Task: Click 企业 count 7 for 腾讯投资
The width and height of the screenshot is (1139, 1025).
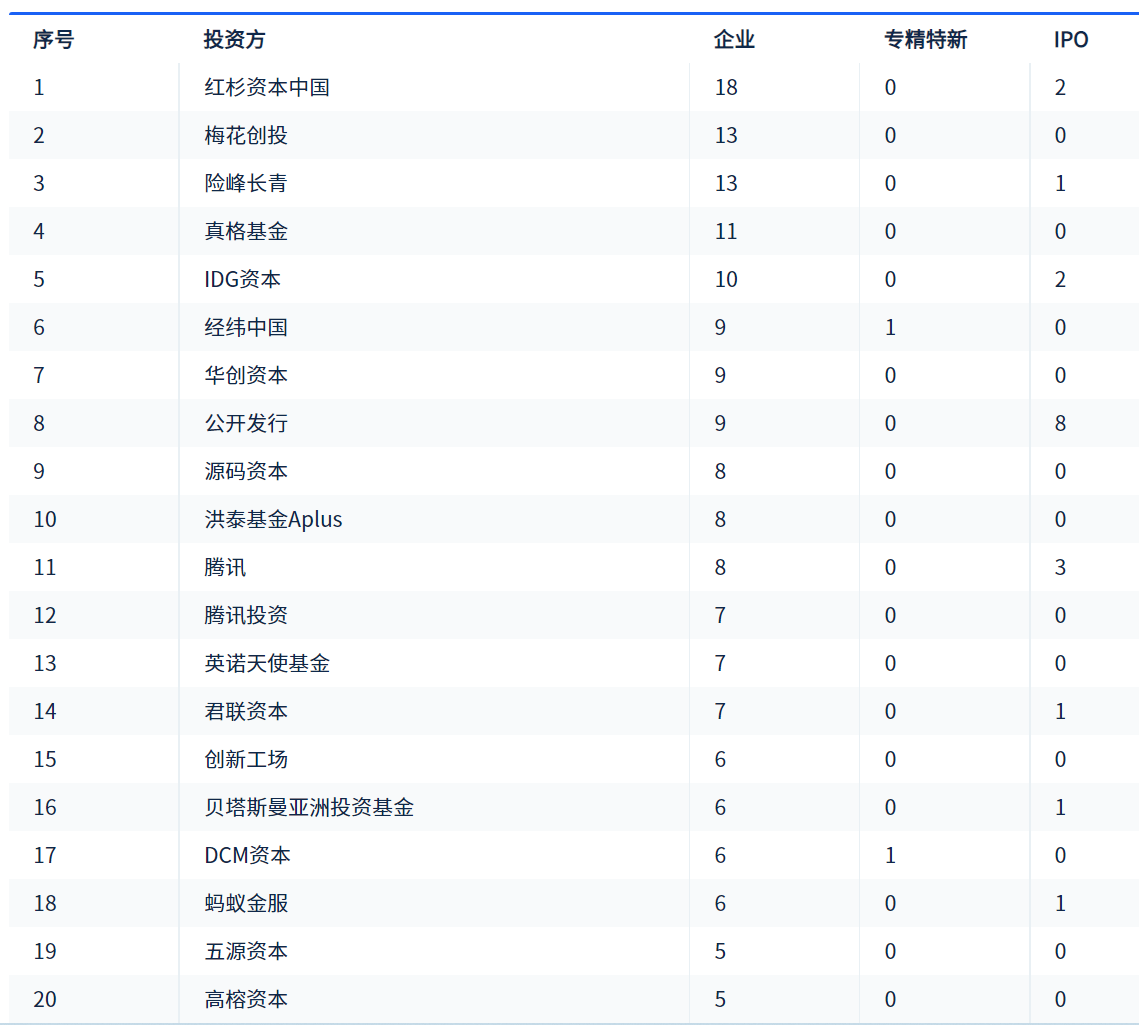Action: 720,615
